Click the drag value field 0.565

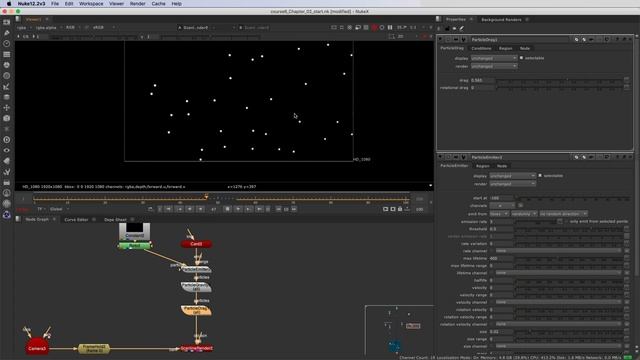[x=482, y=80]
